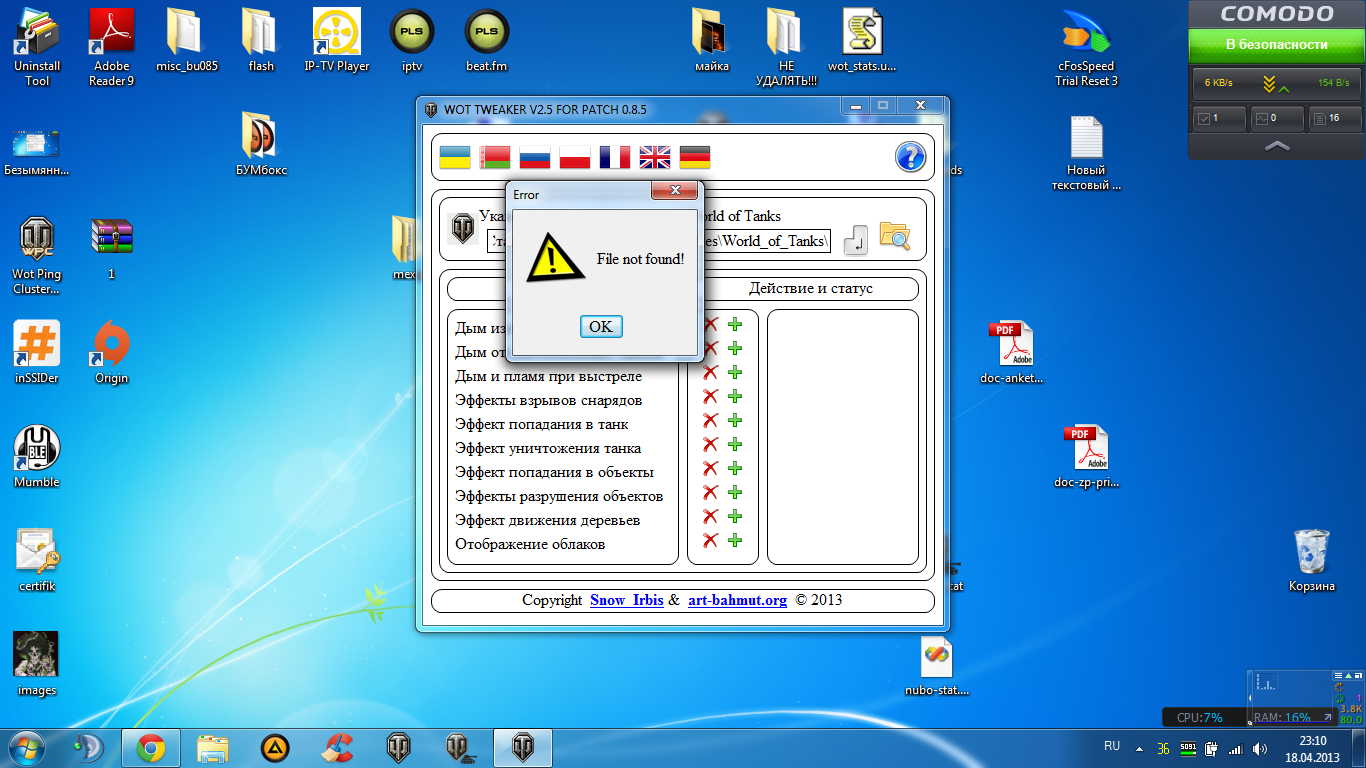Open Wot Ping Cluster desktop shortcut
1366x768 pixels.
click(37, 255)
